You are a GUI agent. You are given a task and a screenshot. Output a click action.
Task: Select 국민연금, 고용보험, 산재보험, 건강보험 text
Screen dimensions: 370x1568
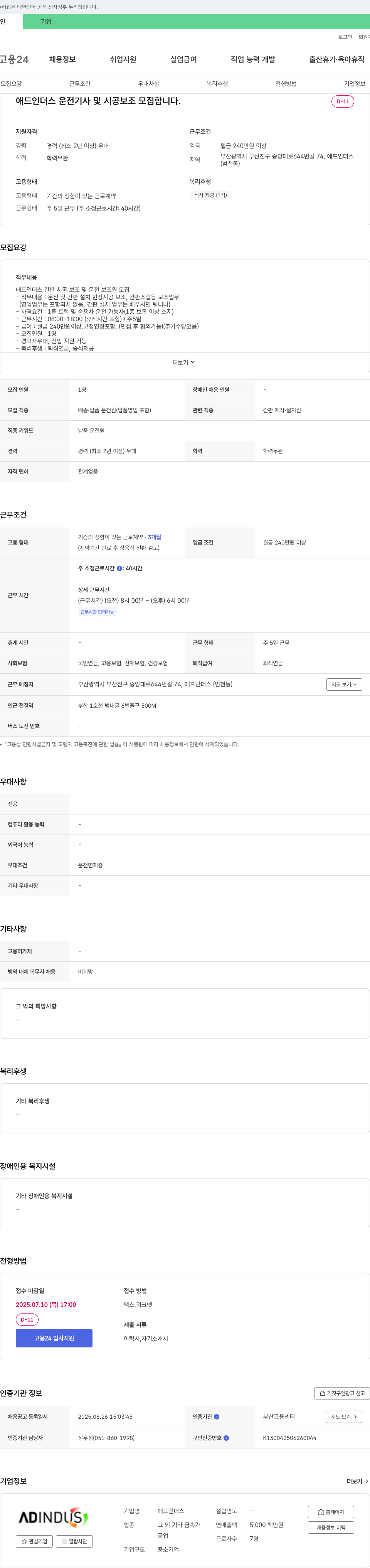[123, 663]
